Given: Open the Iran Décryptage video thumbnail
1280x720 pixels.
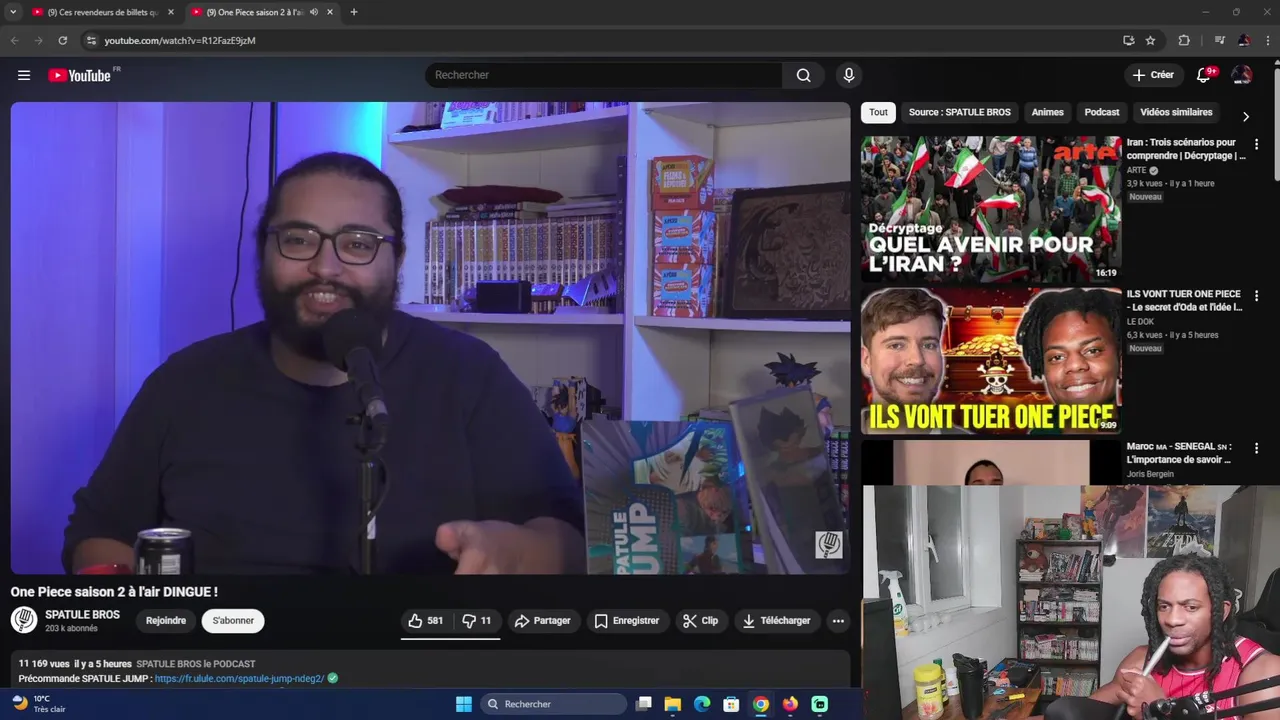Looking at the screenshot, I should point(991,209).
